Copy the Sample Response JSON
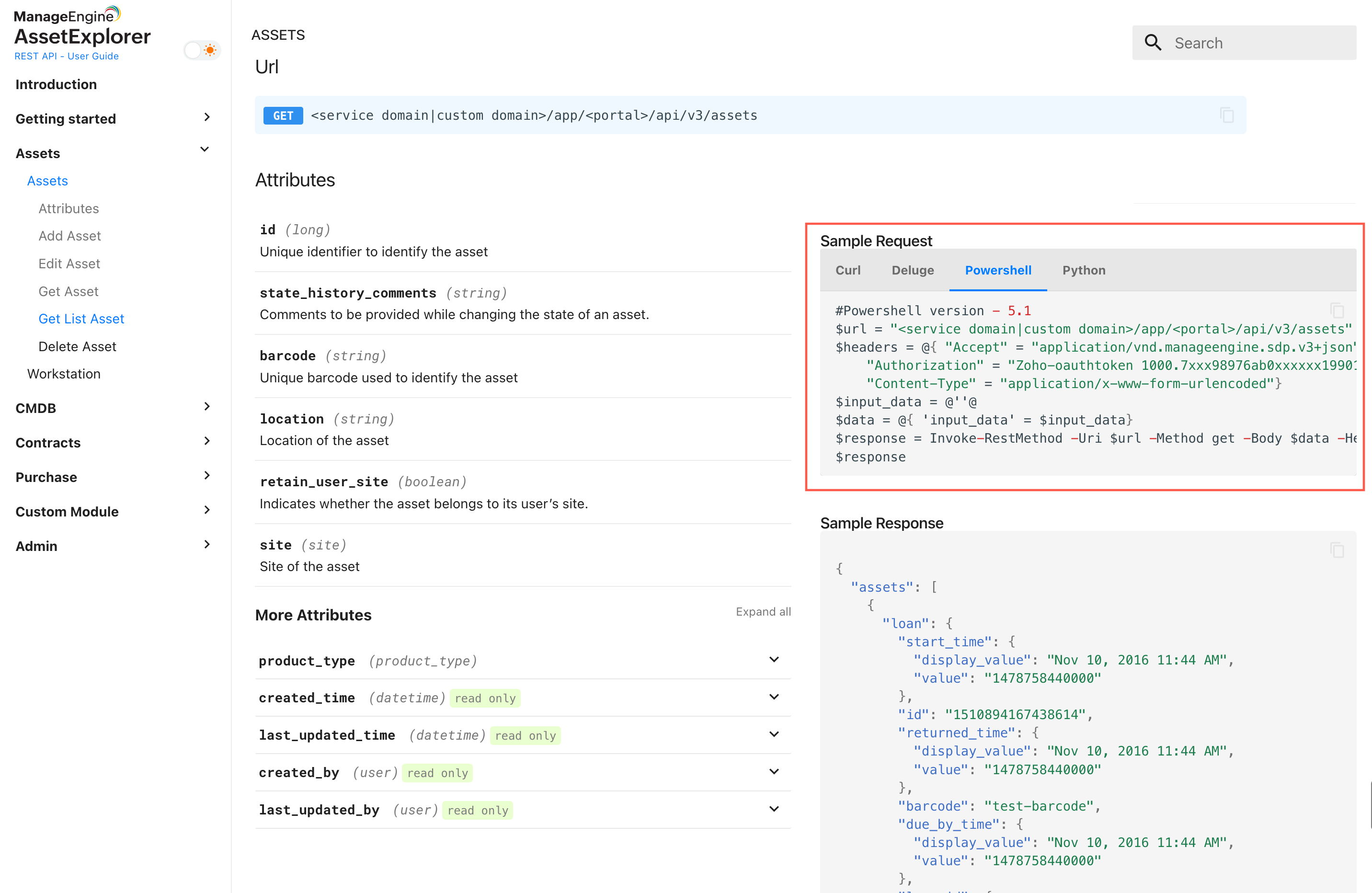 [x=1337, y=550]
